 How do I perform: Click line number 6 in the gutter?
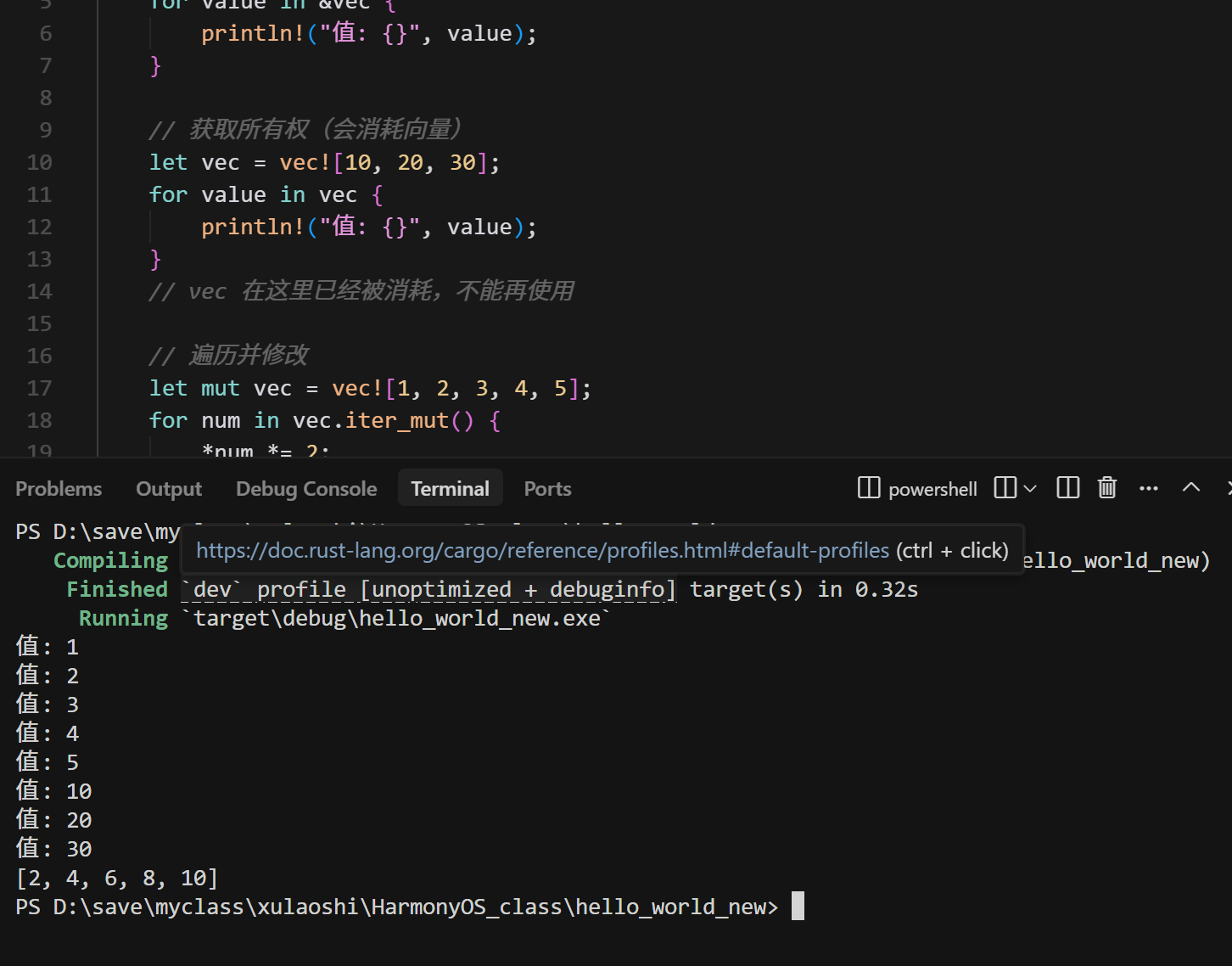pos(46,34)
